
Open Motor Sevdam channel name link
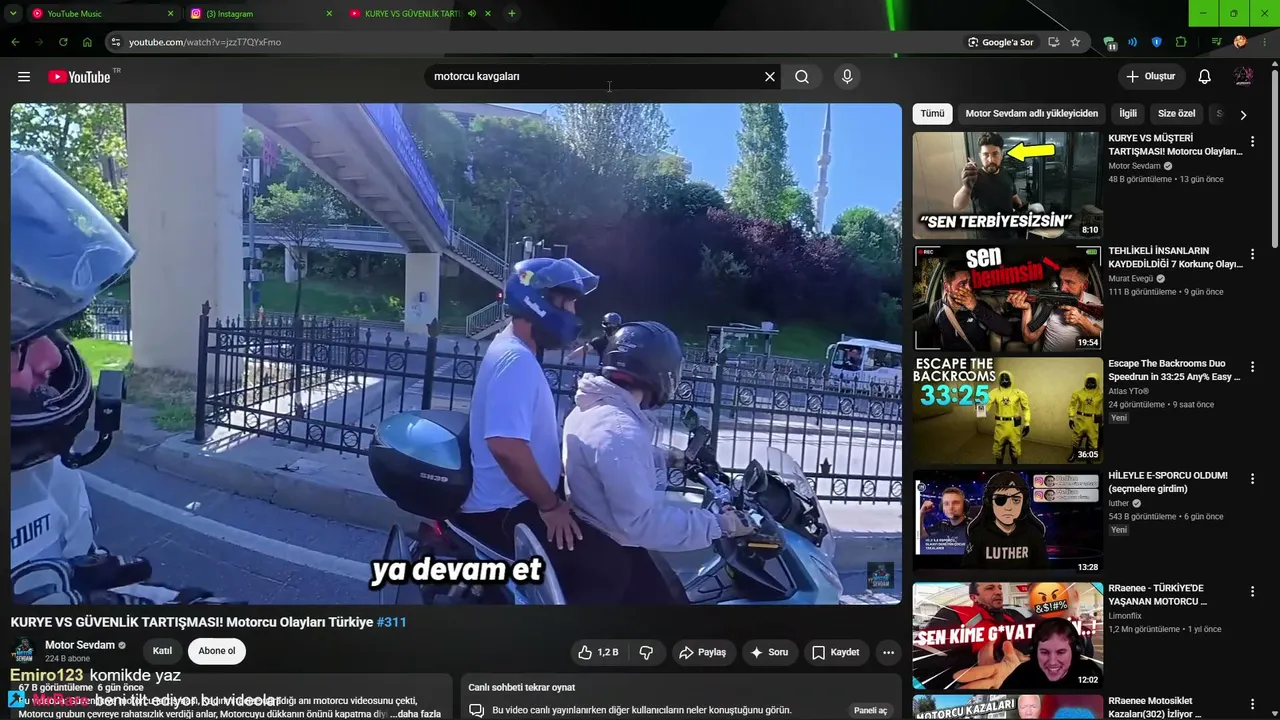[80, 645]
